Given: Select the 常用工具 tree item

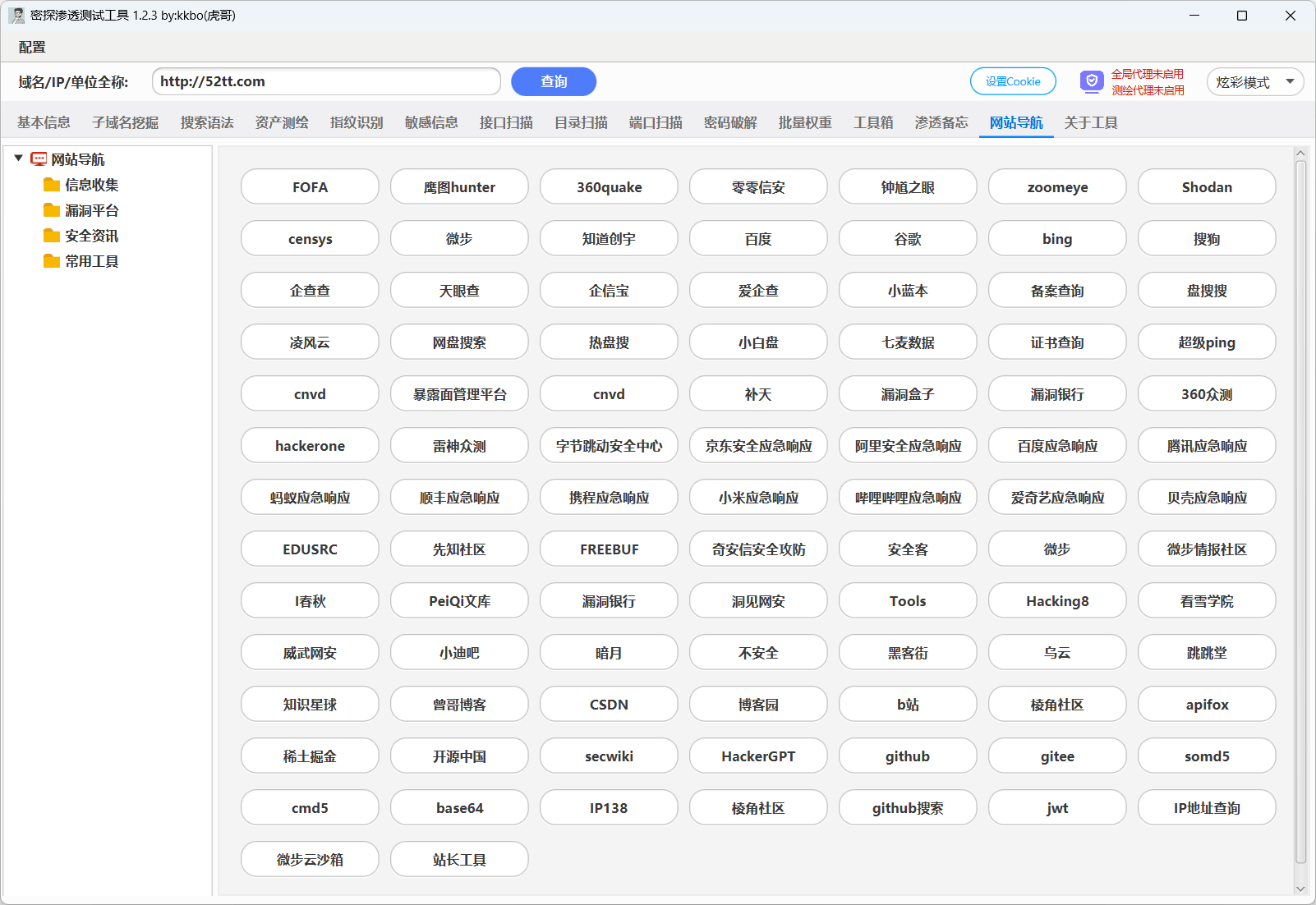Looking at the screenshot, I should (92, 261).
